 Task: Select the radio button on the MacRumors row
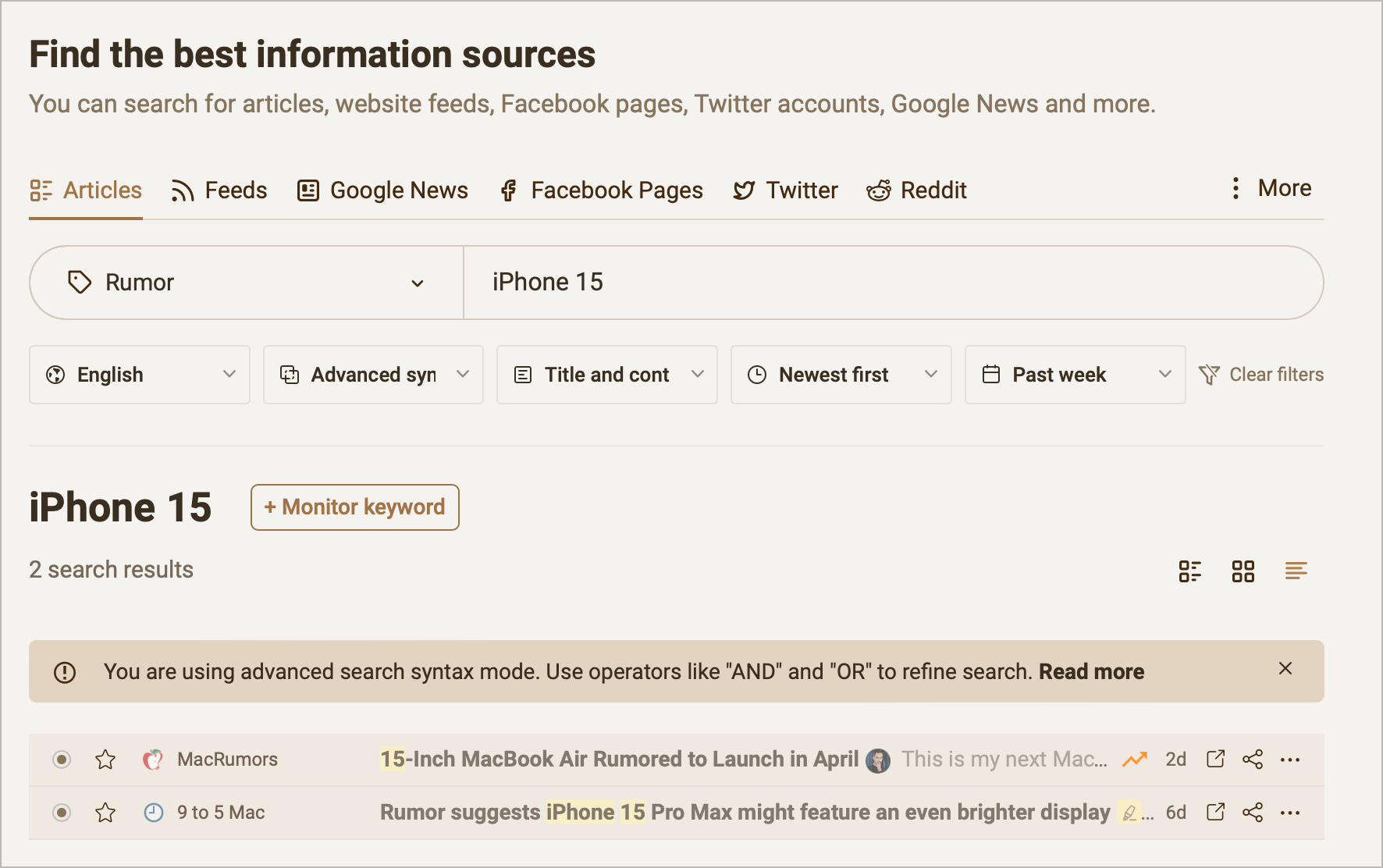tap(62, 759)
